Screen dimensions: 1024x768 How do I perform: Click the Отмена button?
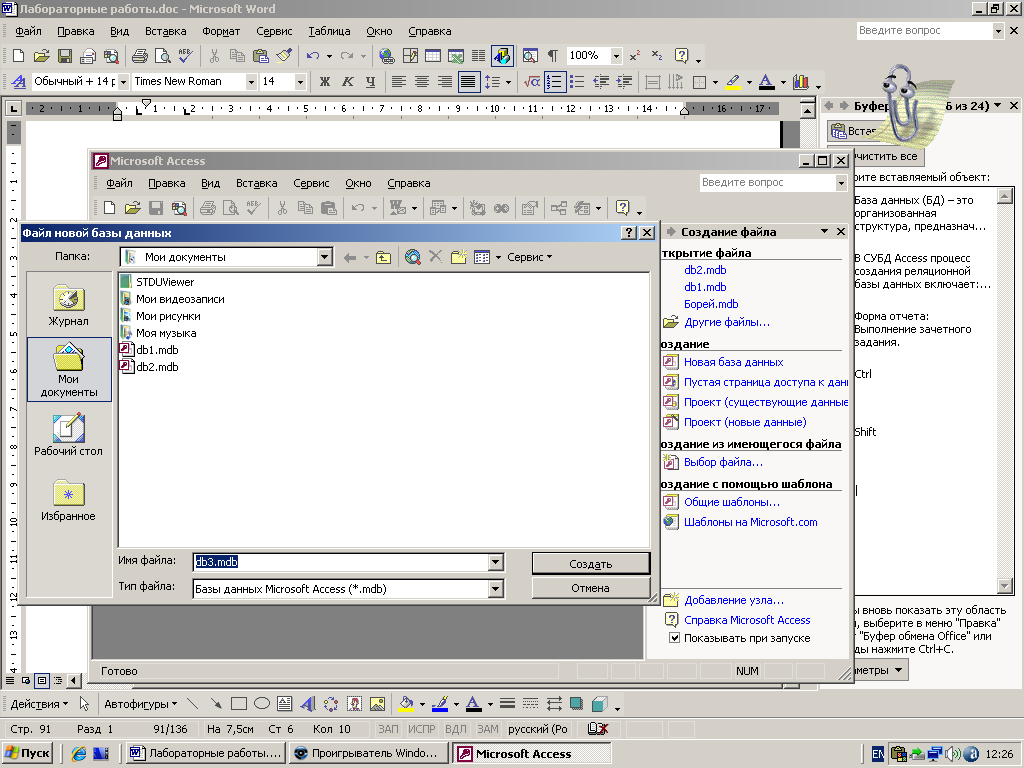pyautogui.click(x=591, y=588)
